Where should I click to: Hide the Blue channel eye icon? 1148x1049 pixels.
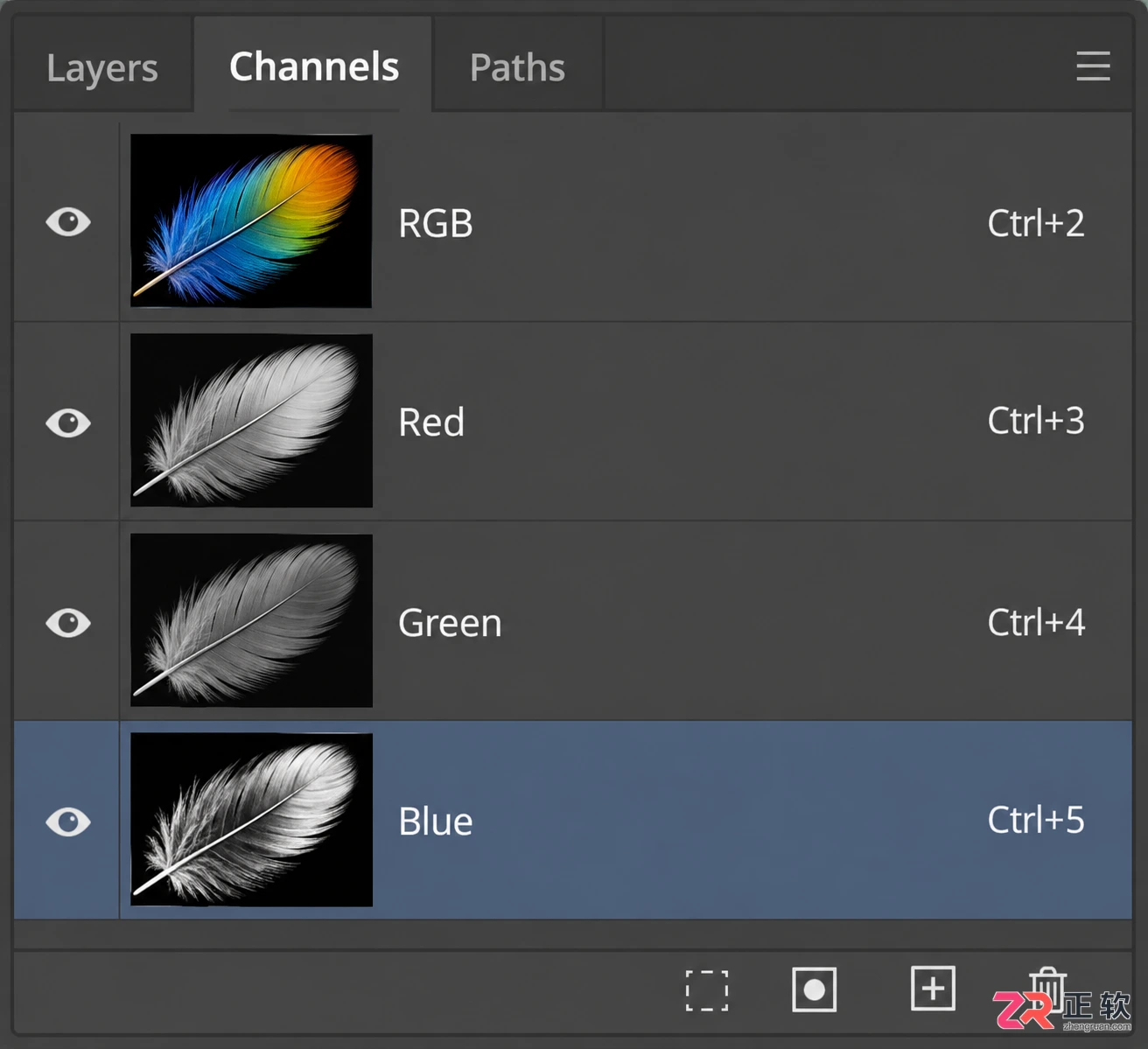click(x=68, y=822)
